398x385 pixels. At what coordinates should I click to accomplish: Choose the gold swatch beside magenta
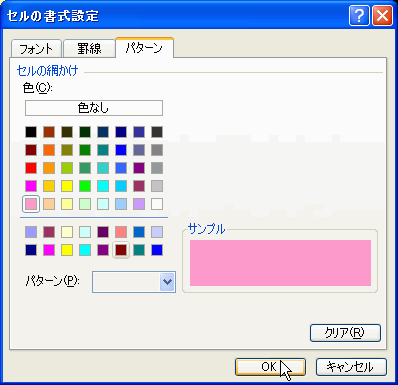click(49, 186)
